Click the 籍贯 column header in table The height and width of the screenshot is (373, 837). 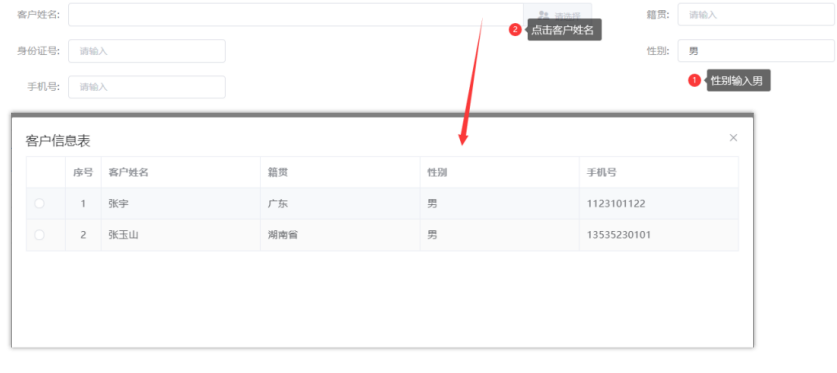click(x=340, y=172)
